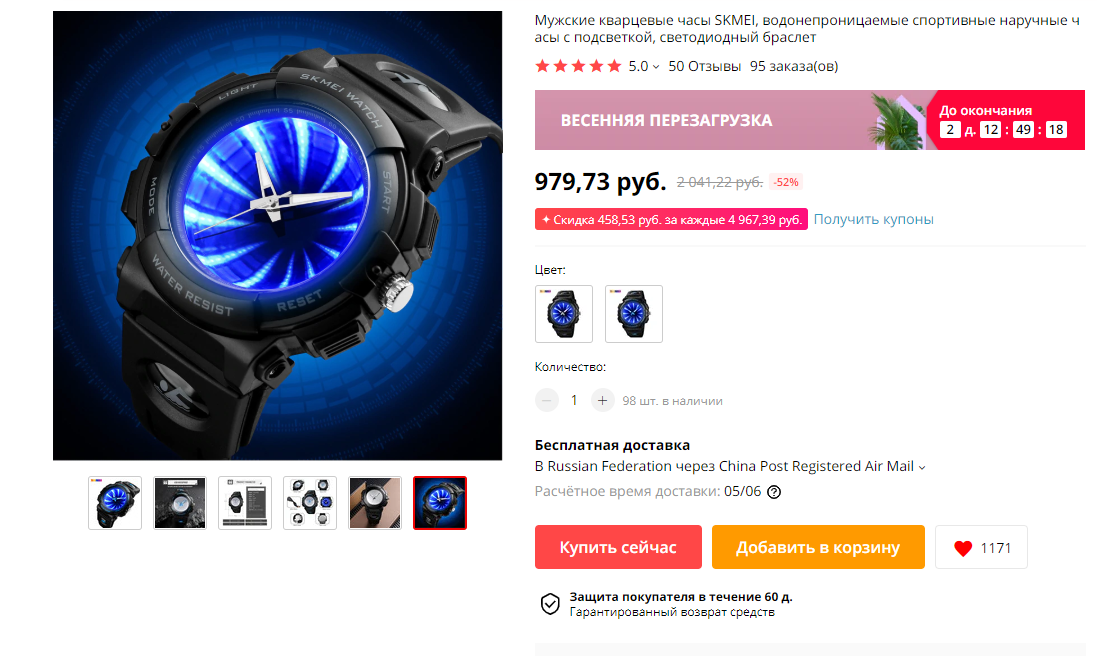
Task: Decrease quantity with minus button
Action: 547,400
